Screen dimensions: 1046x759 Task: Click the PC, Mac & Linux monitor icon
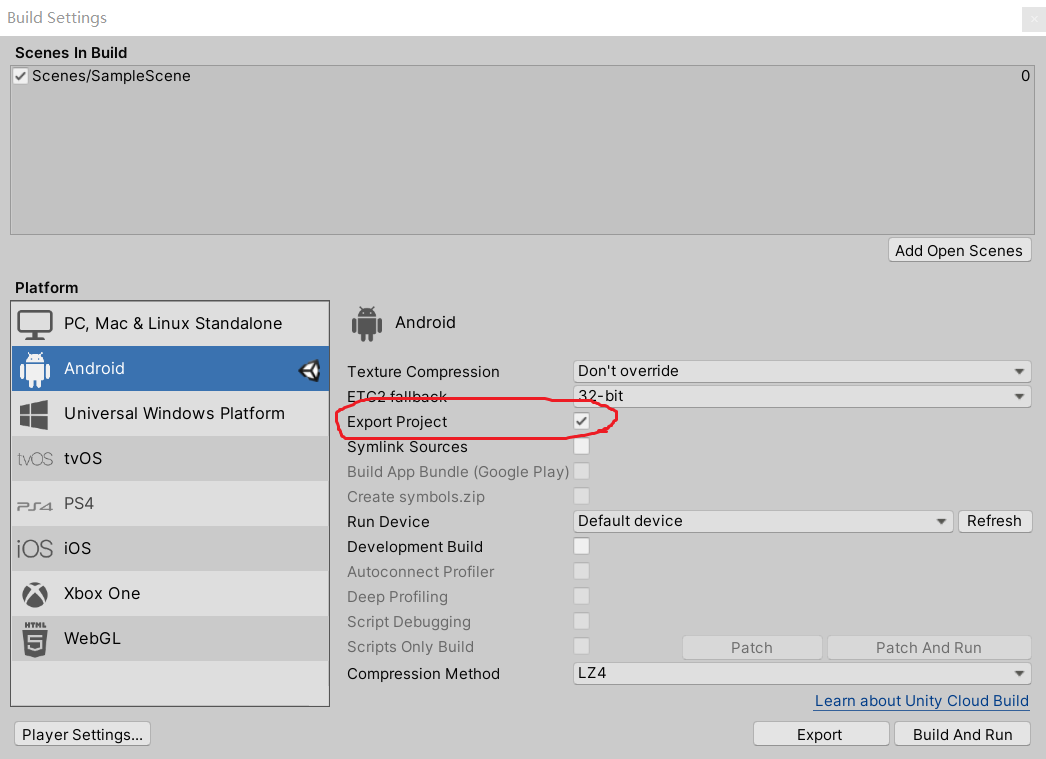coord(35,325)
